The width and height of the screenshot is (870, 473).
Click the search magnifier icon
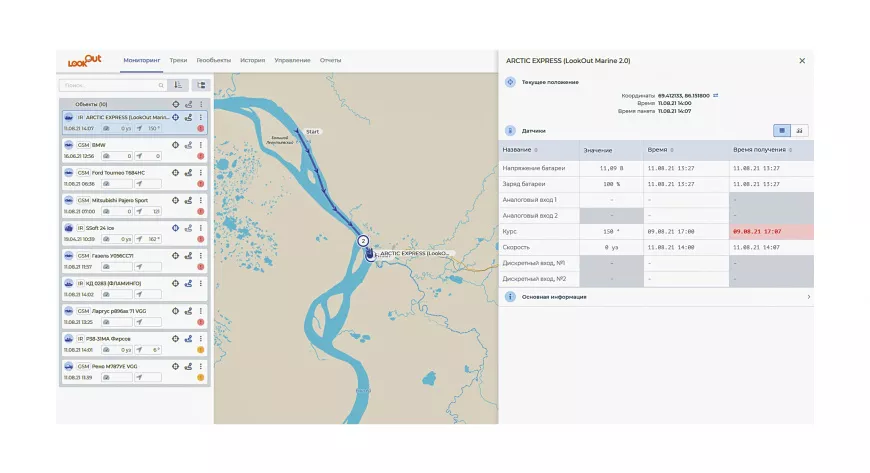click(161, 85)
